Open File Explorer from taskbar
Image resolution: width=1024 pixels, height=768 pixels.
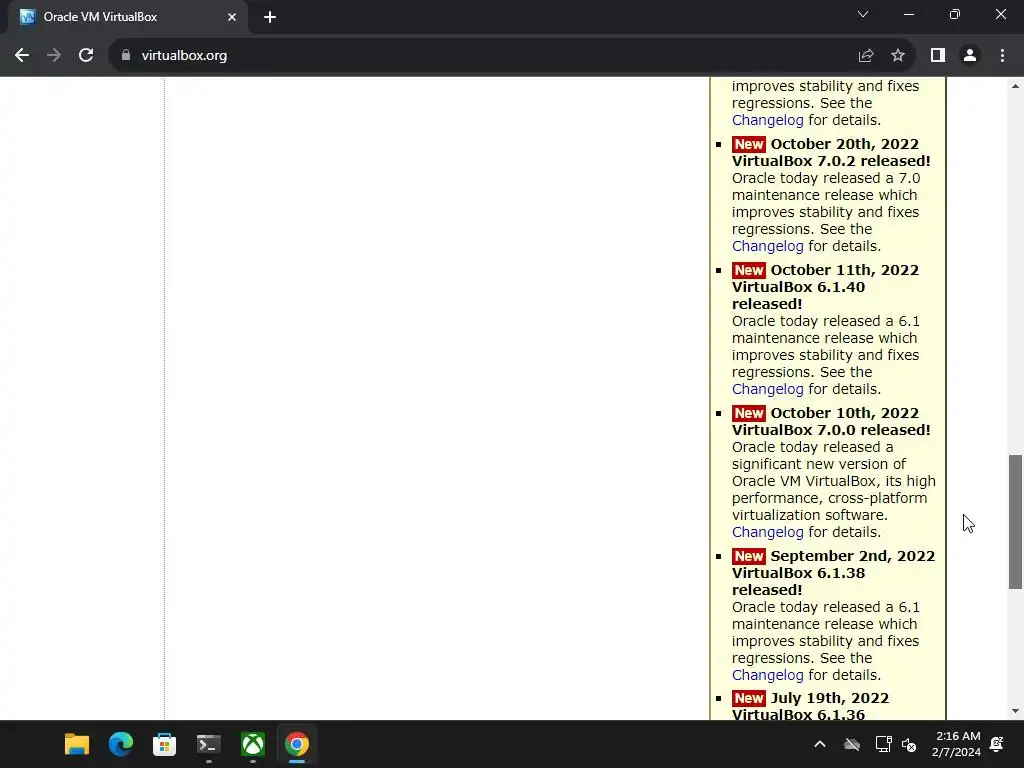pyautogui.click(x=76, y=744)
